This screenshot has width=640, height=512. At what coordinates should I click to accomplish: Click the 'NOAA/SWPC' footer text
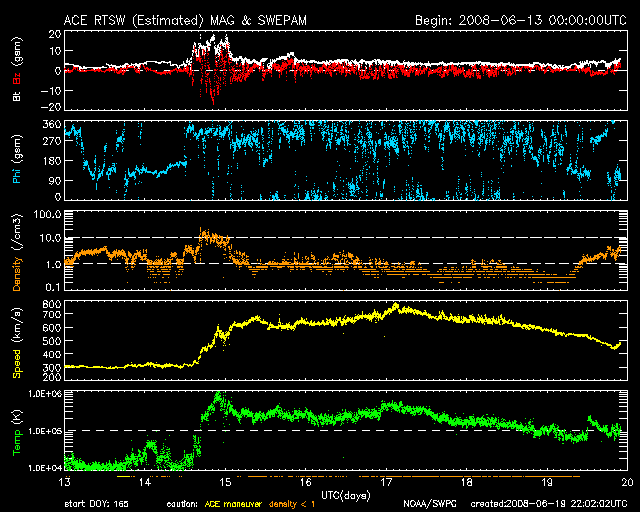coord(430,504)
